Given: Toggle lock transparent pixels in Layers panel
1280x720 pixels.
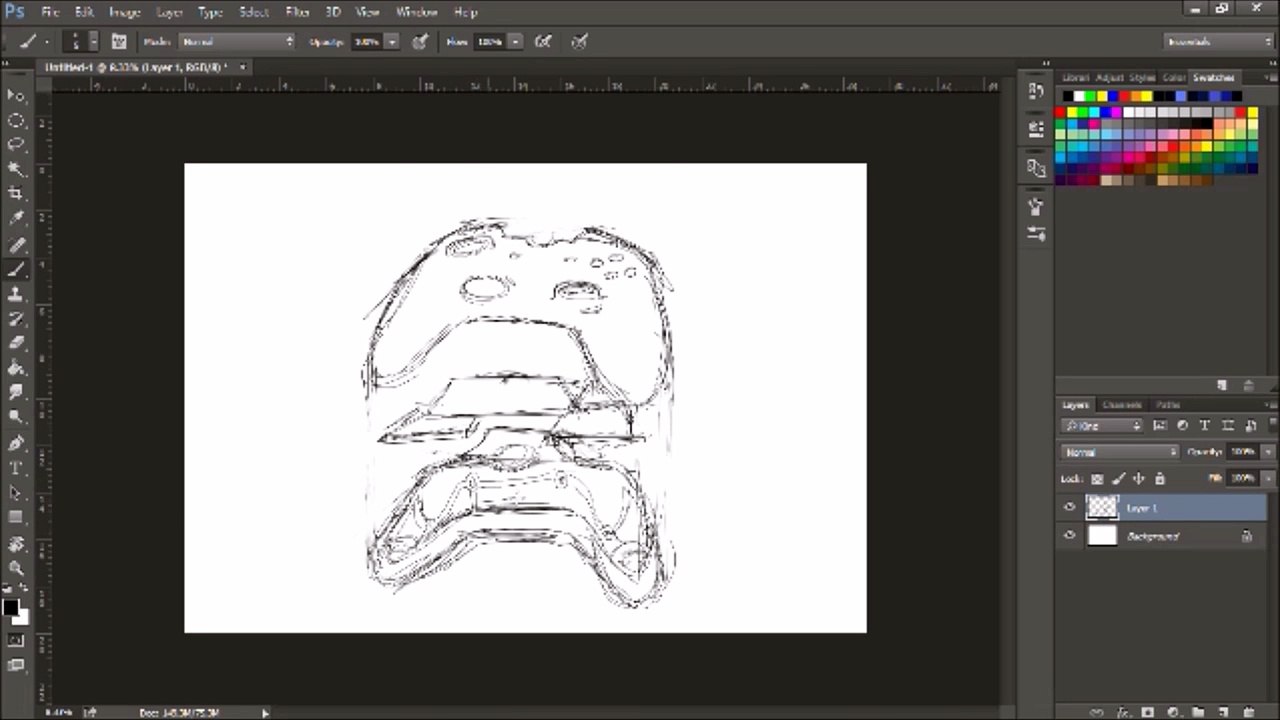Looking at the screenshot, I should (x=1097, y=479).
